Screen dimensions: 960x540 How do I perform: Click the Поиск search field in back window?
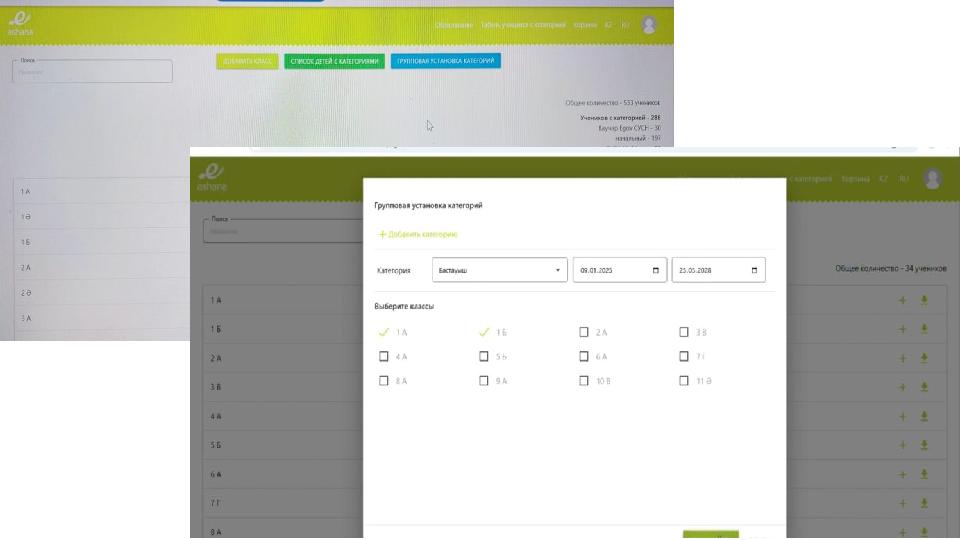92,71
